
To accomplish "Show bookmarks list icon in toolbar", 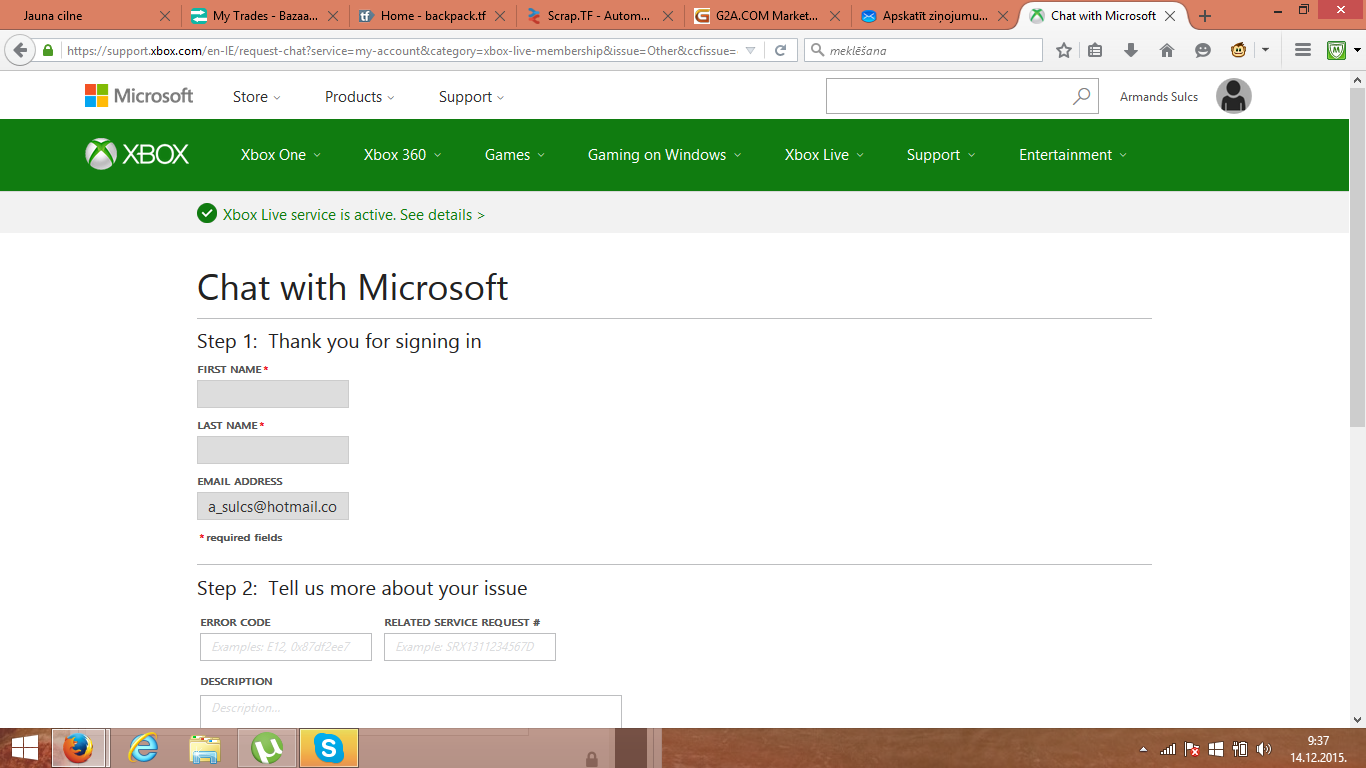I will coord(1095,50).
